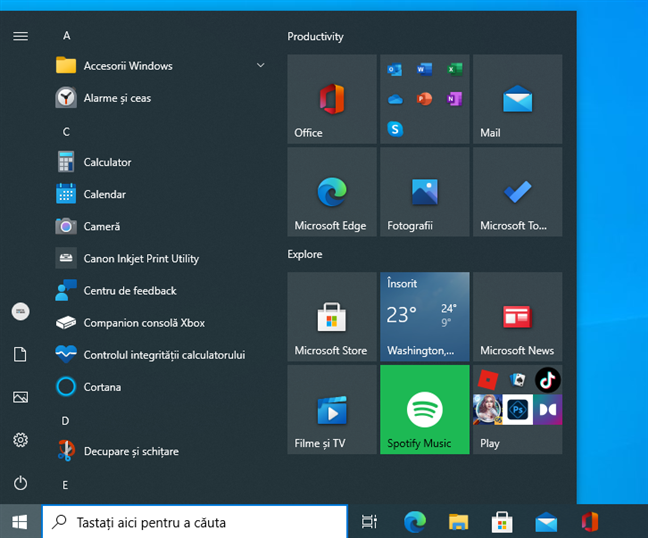The width and height of the screenshot is (648, 538).
Task: Open the Filme și TV tile
Action: pyautogui.click(x=331, y=409)
